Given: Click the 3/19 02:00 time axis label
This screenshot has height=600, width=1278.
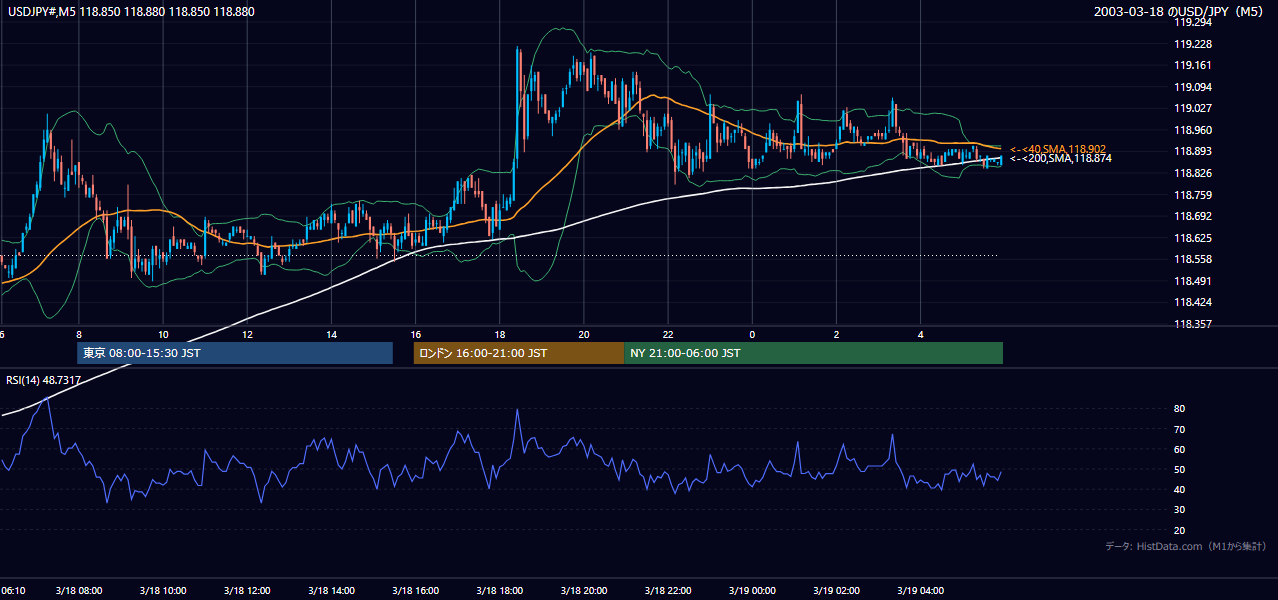Looking at the screenshot, I should click(x=836, y=591).
